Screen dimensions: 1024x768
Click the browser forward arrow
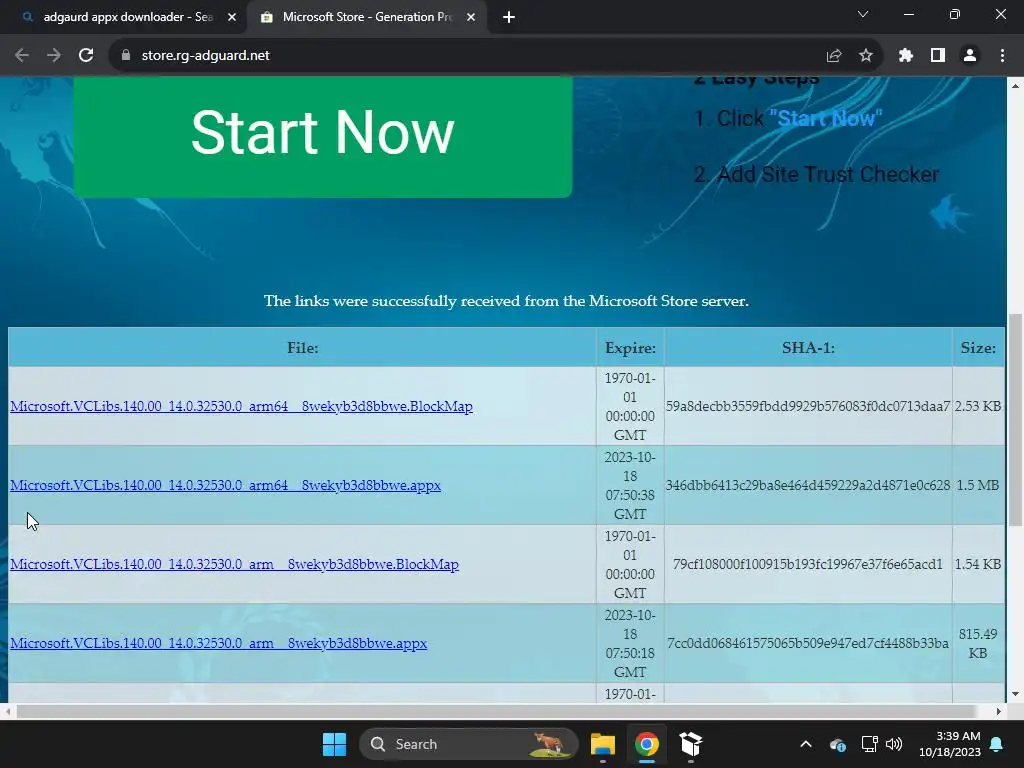click(x=54, y=56)
